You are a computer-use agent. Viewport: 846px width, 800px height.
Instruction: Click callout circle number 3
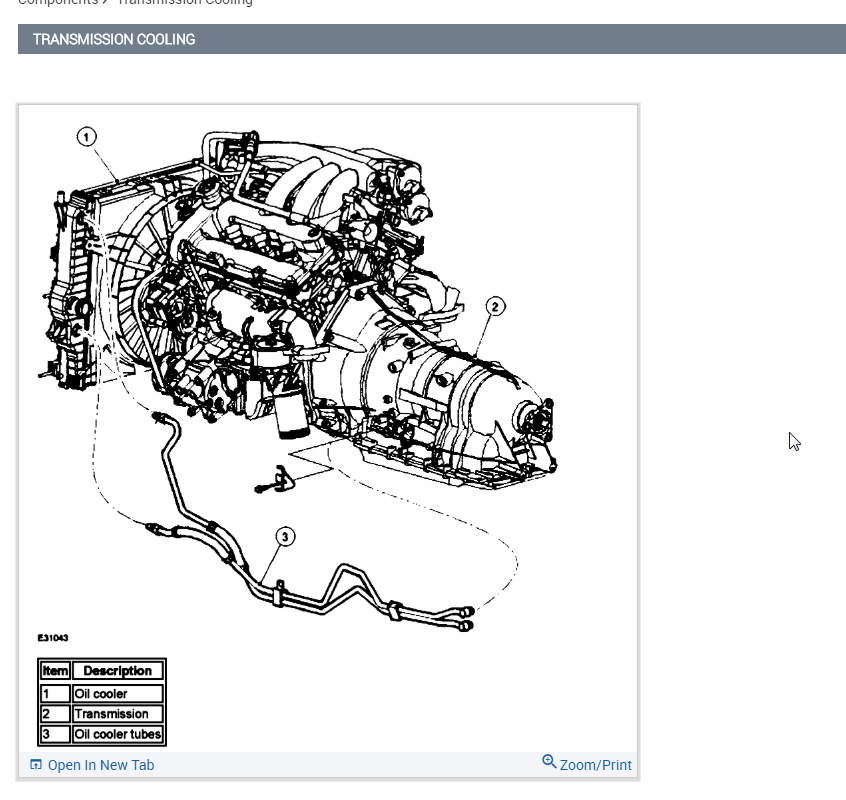coord(285,537)
